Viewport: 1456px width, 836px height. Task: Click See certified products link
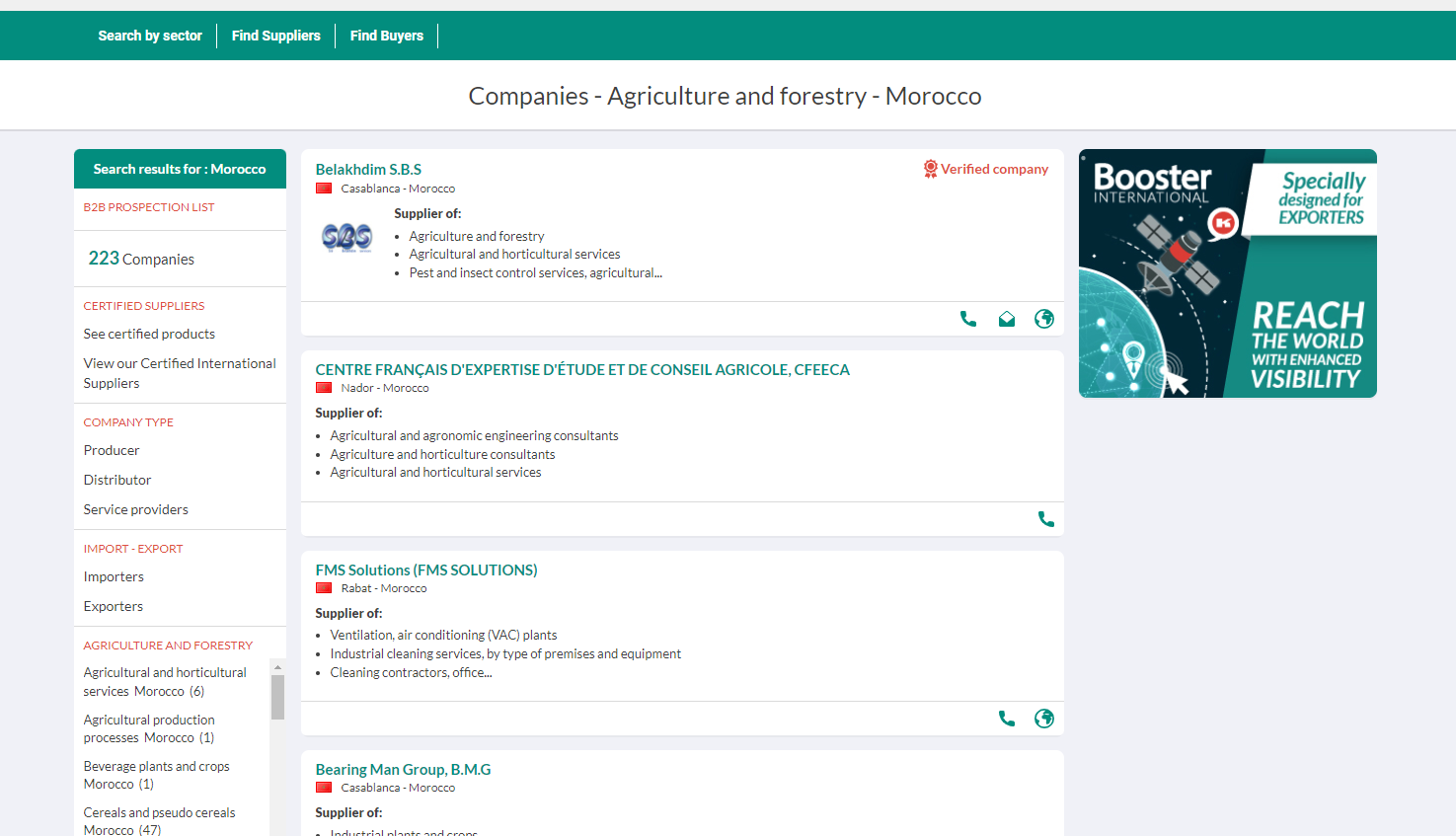coord(149,334)
